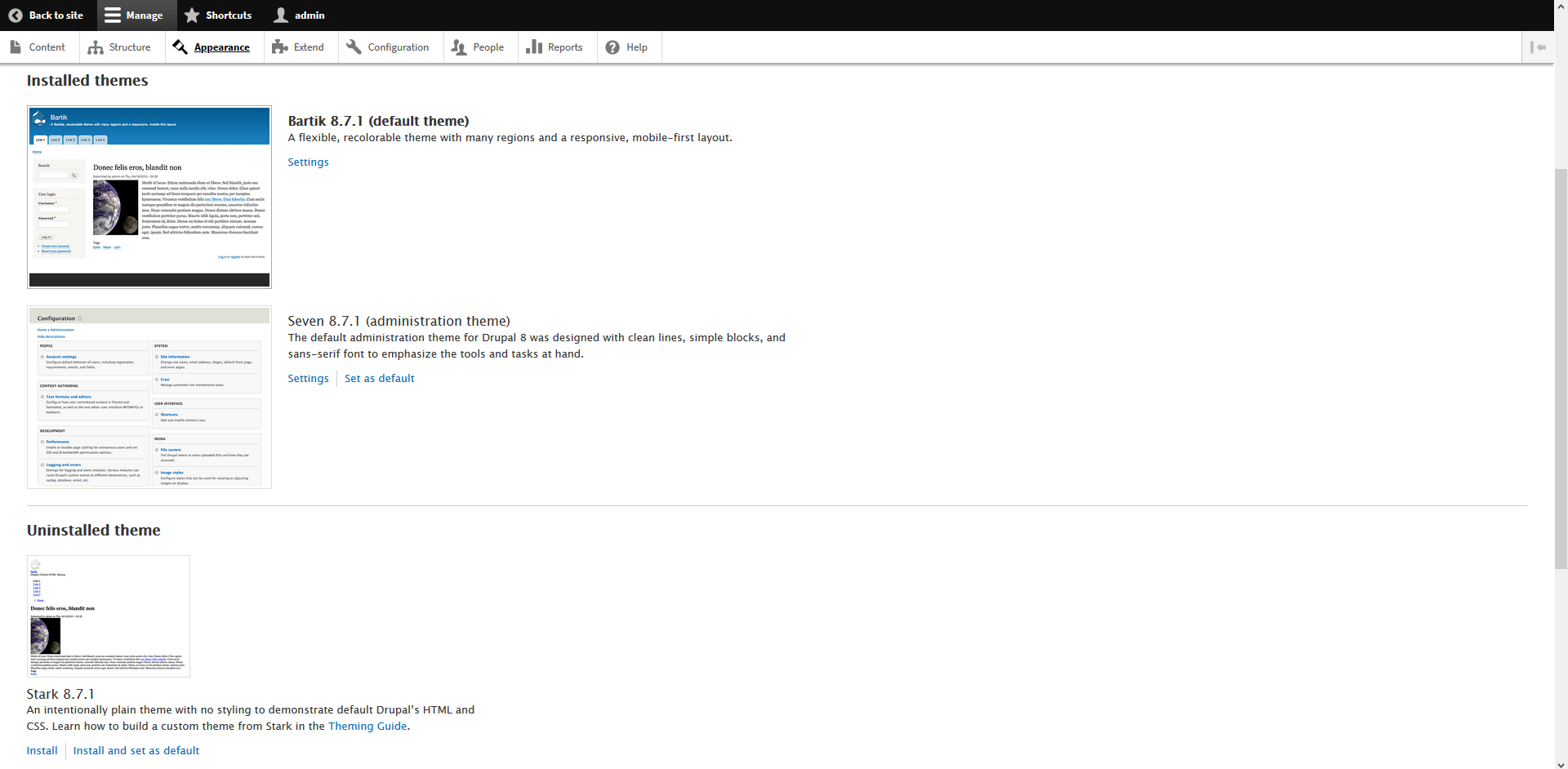Click the Bartik theme screenshot thumbnail
Screen dimensions: 1568x769
pos(149,197)
